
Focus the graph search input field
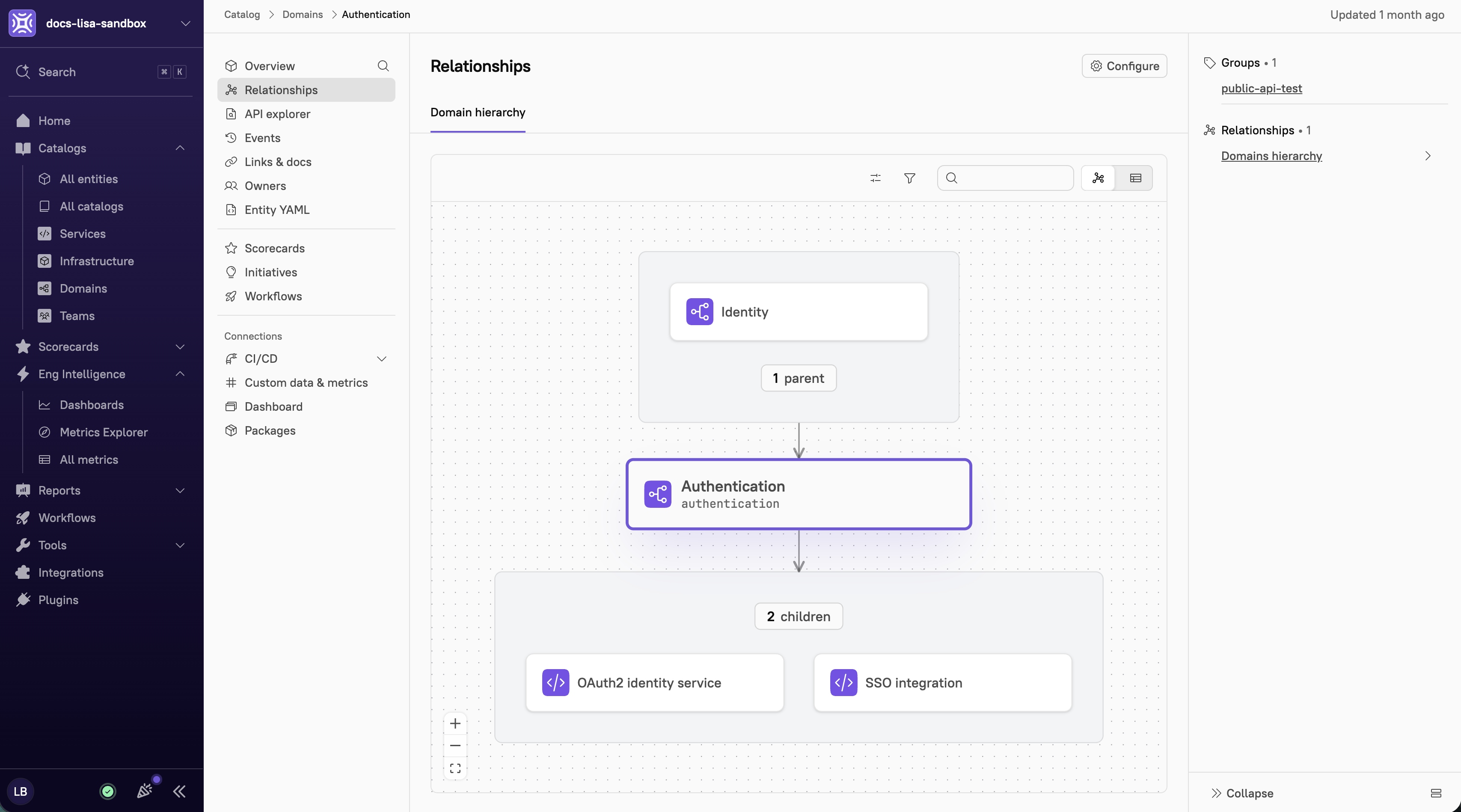click(1005, 178)
